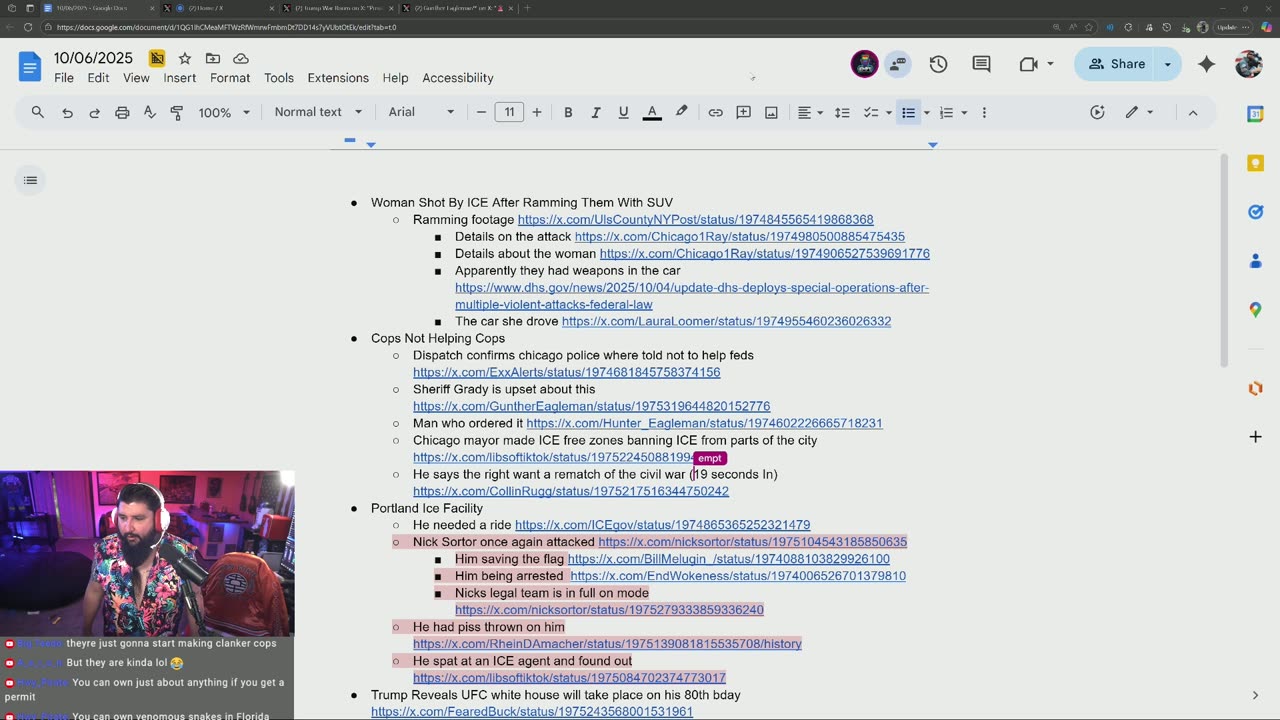Viewport: 1280px width, 720px height.
Task: Open the CollinRugg status link
Action: pos(570,491)
